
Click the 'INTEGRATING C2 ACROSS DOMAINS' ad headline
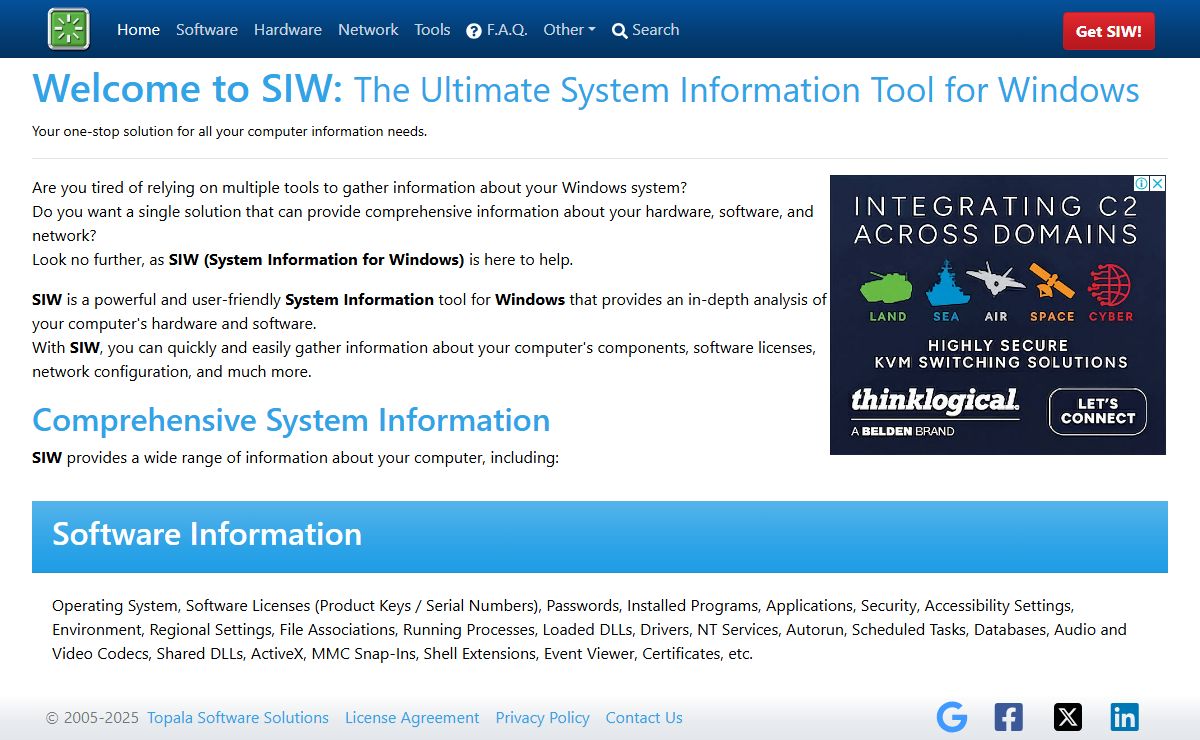996,221
